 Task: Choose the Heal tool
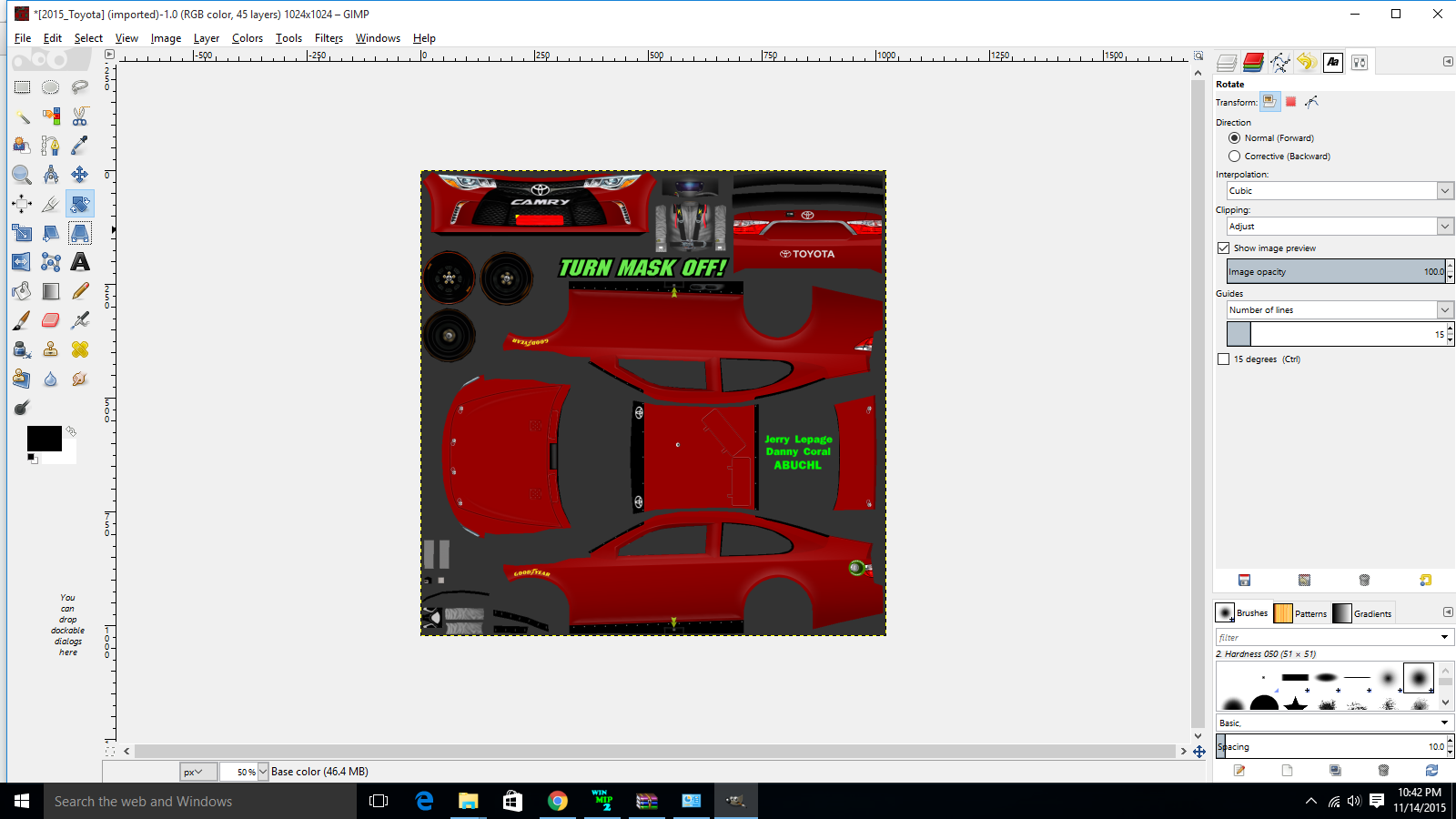pyautogui.click(x=80, y=349)
